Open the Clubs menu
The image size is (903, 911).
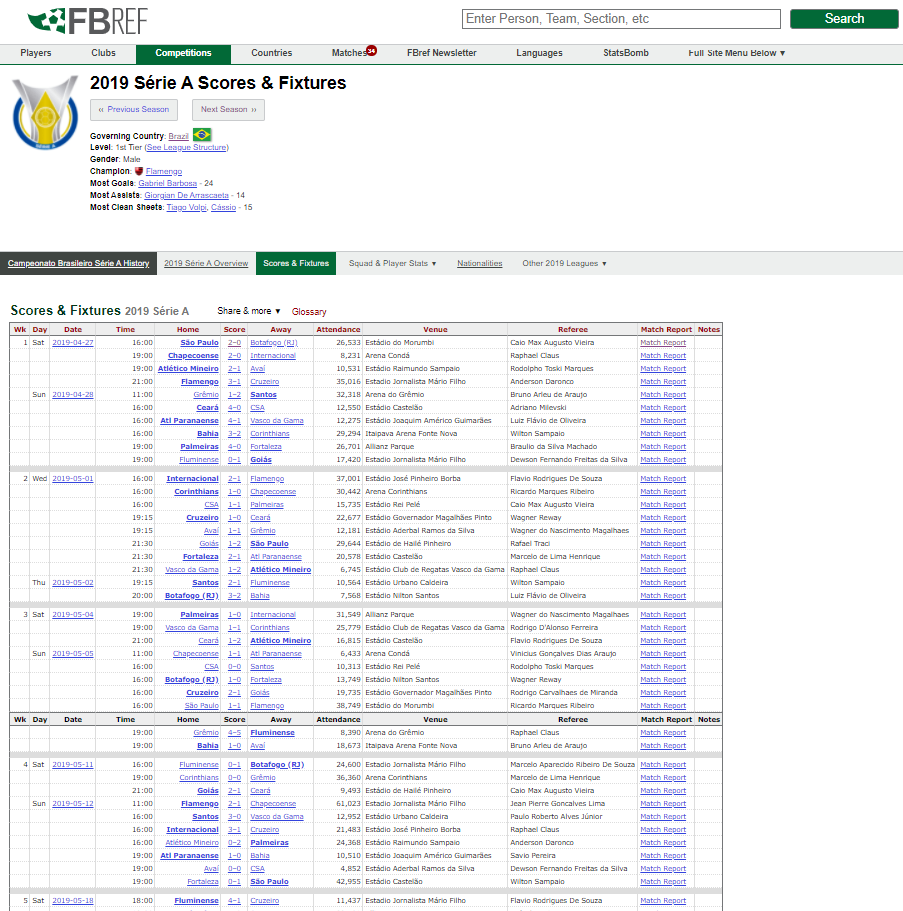(x=103, y=53)
